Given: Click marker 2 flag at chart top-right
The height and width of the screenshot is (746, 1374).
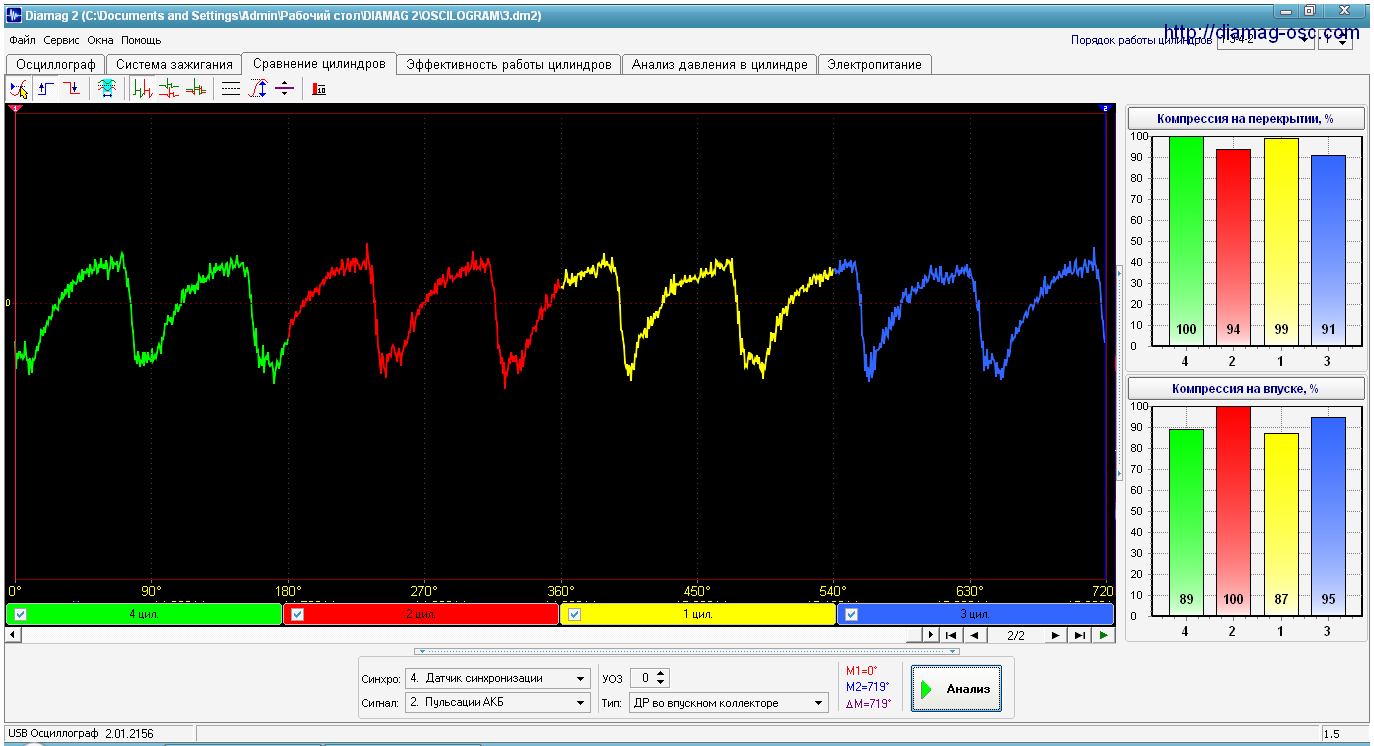Looking at the screenshot, I should pyautogui.click(x=1105, y=108).
